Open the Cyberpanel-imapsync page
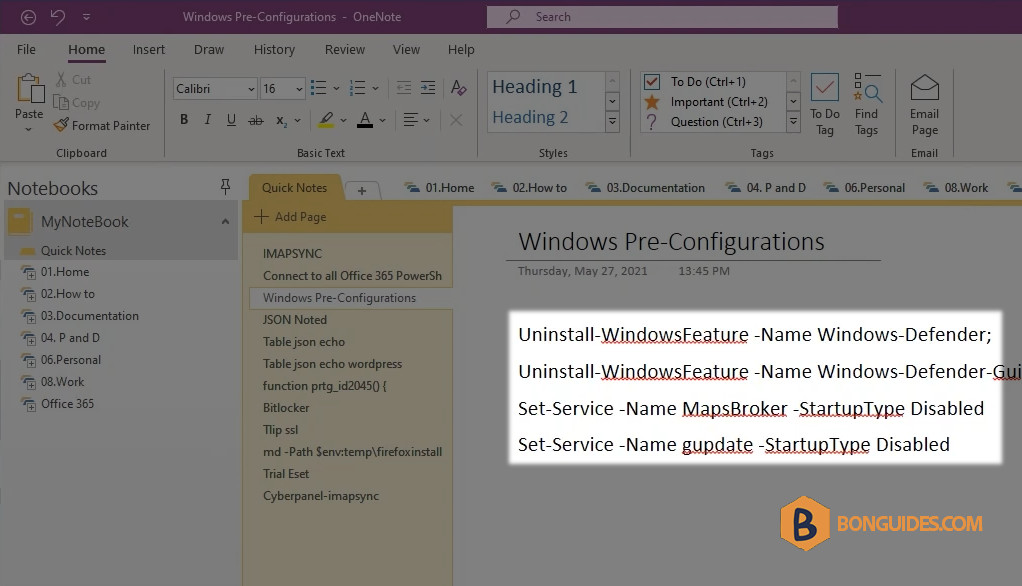Image resolution: width=1022 pixels, height=586 pixels. click(321, 496)
